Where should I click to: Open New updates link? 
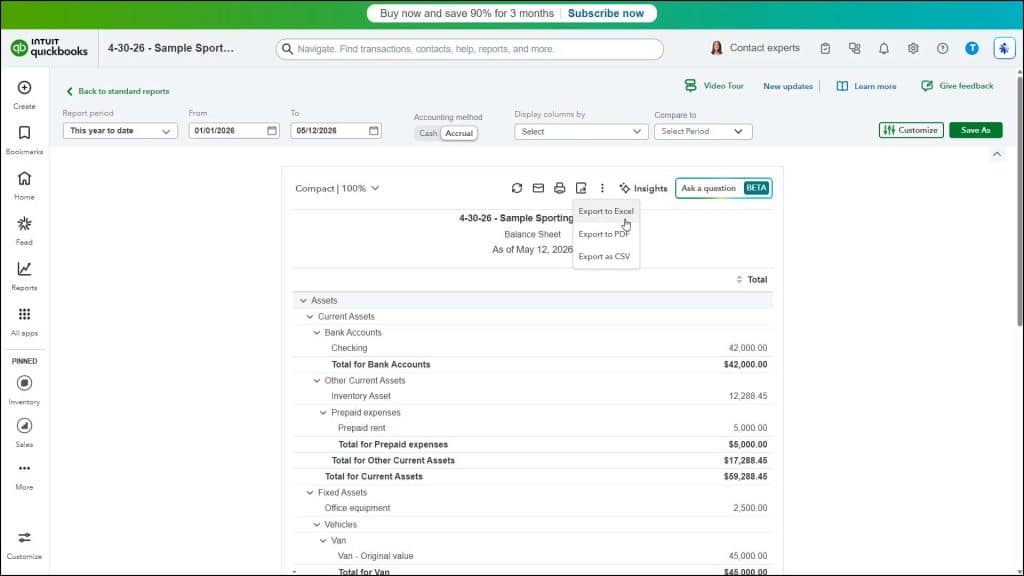[788, 86]
